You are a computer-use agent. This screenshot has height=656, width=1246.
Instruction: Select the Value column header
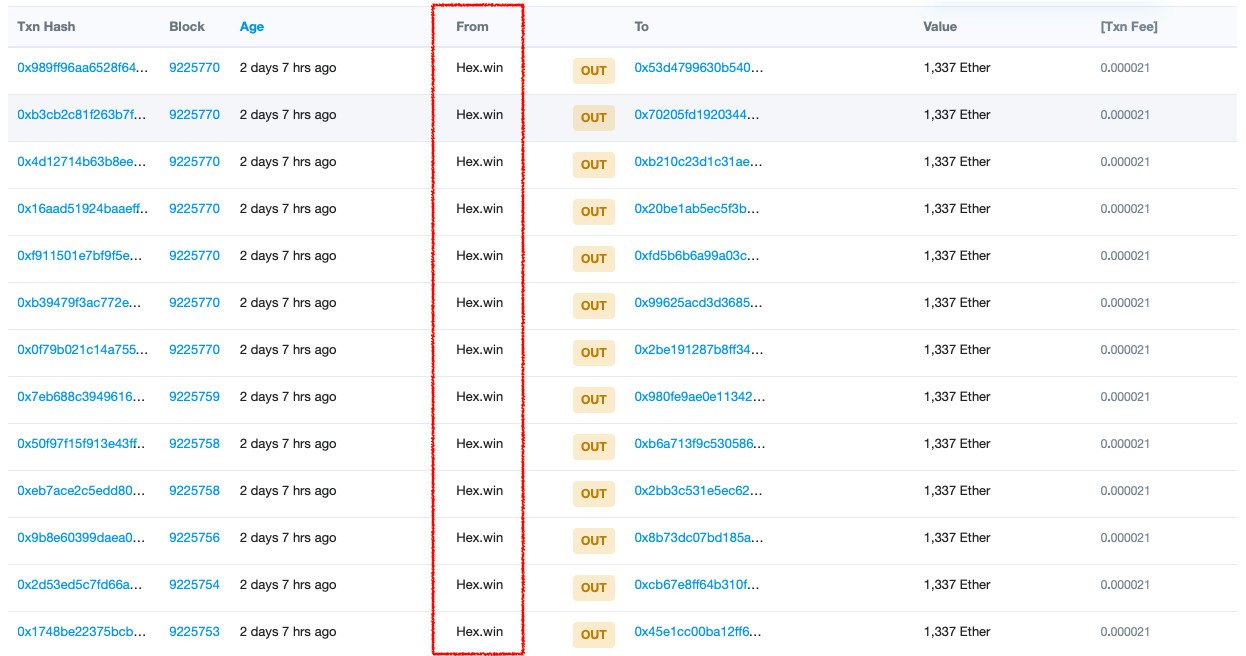[x=940, y=27]
